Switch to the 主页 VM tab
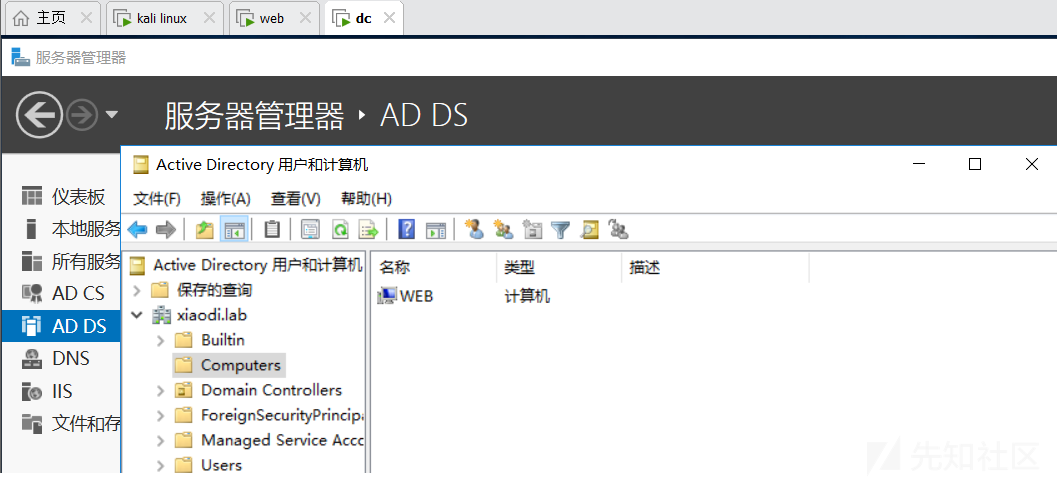 tap(51, 18)
